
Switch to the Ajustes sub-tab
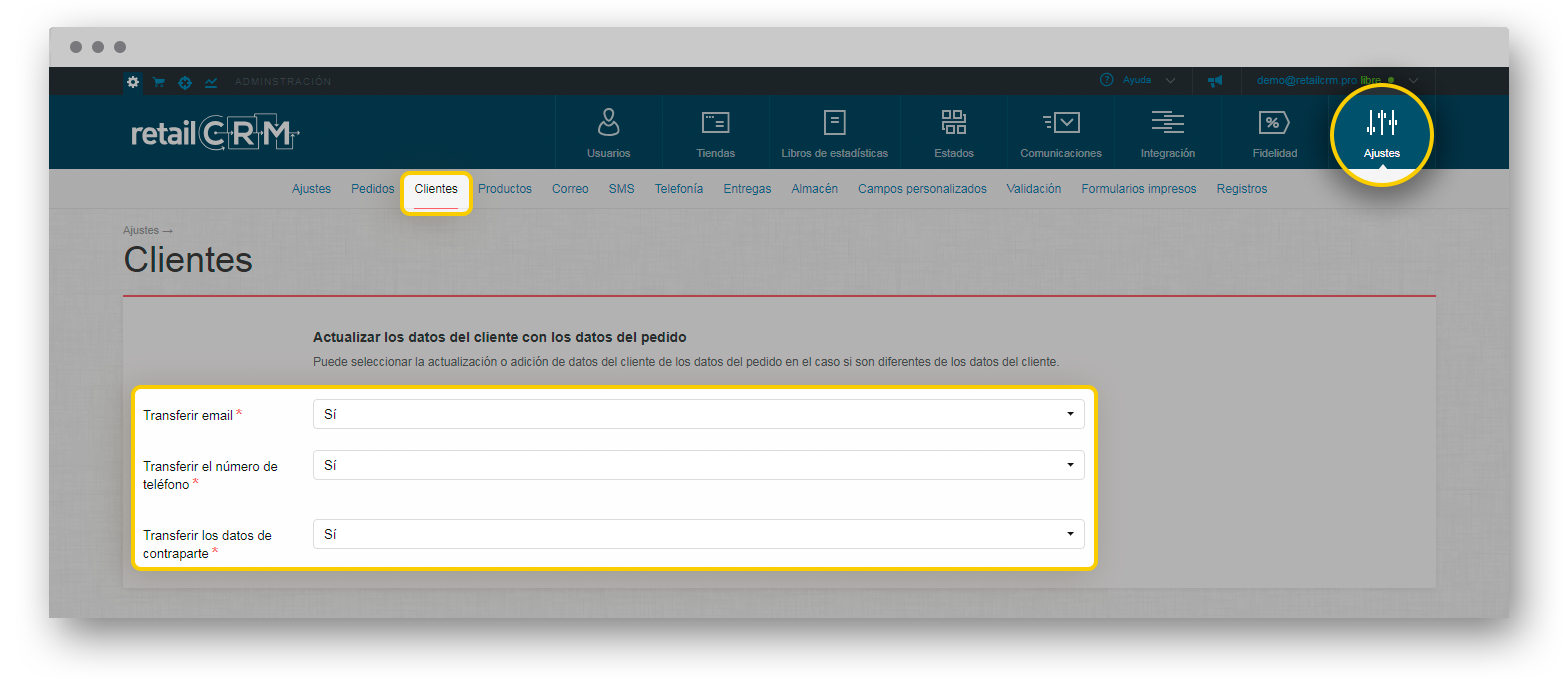pyautogui.click(x=311, y=189)
